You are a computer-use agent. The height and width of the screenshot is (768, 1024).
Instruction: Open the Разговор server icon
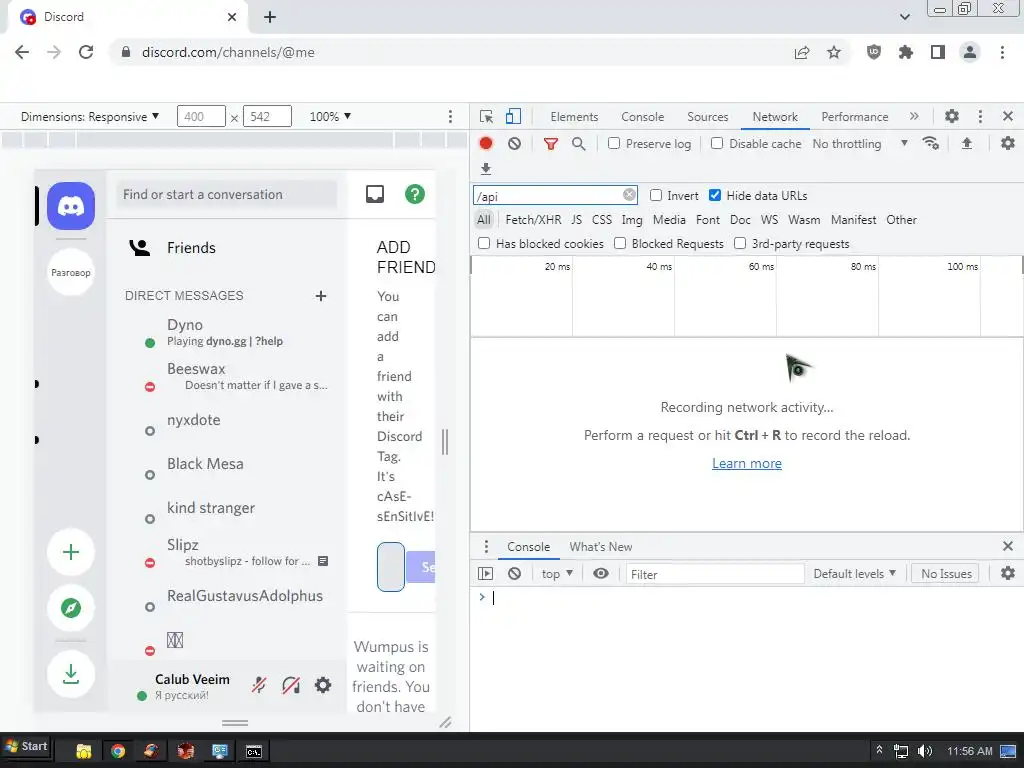point(71,272)
